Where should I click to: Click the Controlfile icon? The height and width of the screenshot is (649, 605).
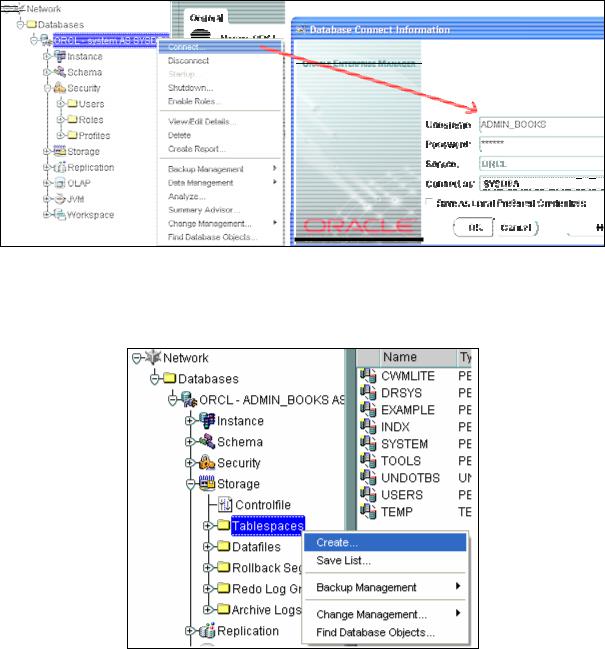(x=225, y=504)
